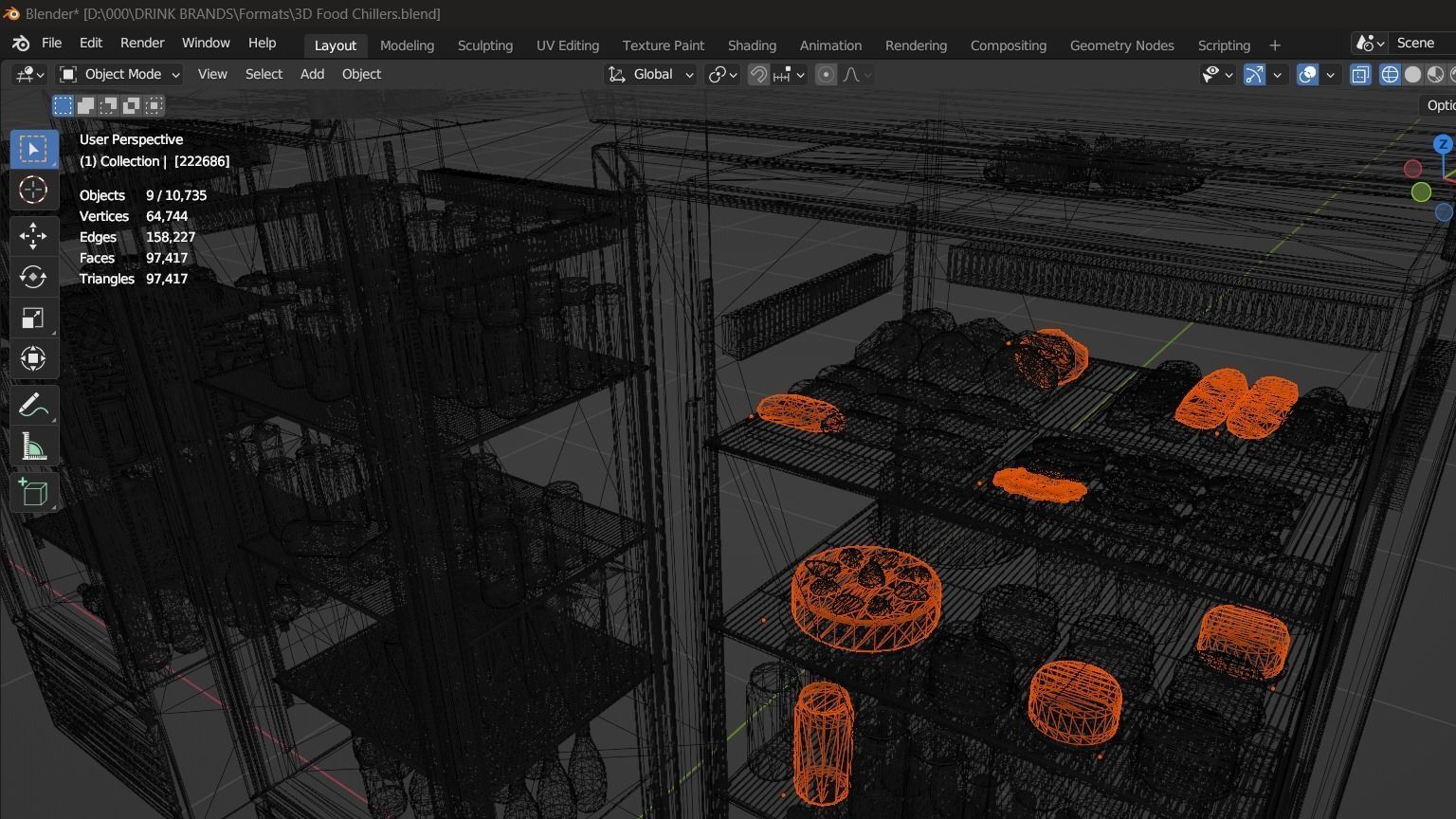Switch to the Scripting workspace tab
The image size is (1456, 819).
pyautogui.click(x=1224, y=45)
